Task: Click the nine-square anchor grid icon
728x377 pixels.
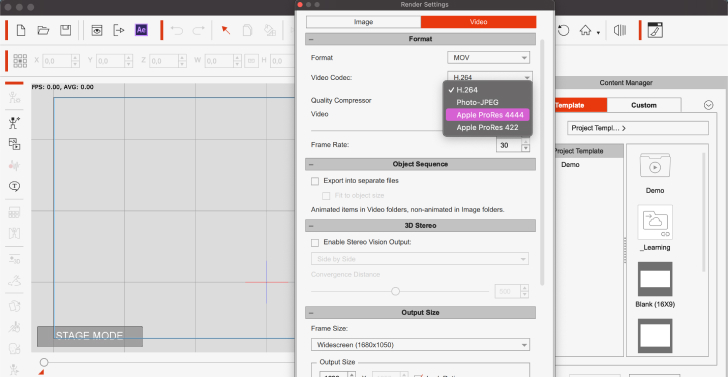Action: coord(20,61)
